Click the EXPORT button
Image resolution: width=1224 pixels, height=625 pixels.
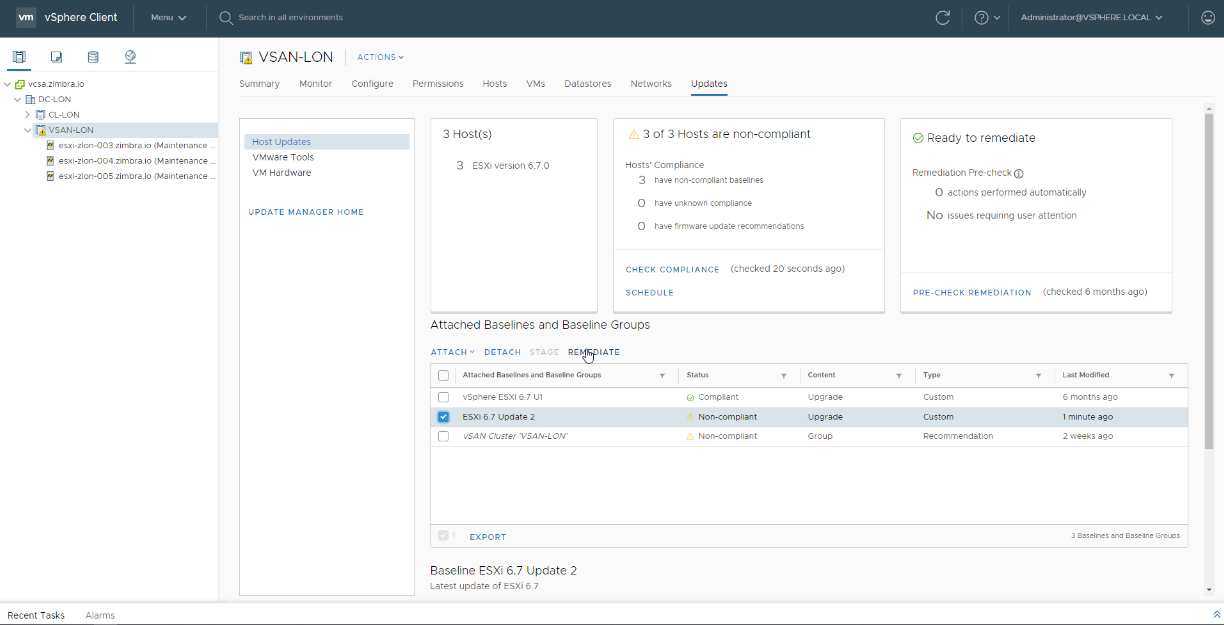tap(488, 537)
